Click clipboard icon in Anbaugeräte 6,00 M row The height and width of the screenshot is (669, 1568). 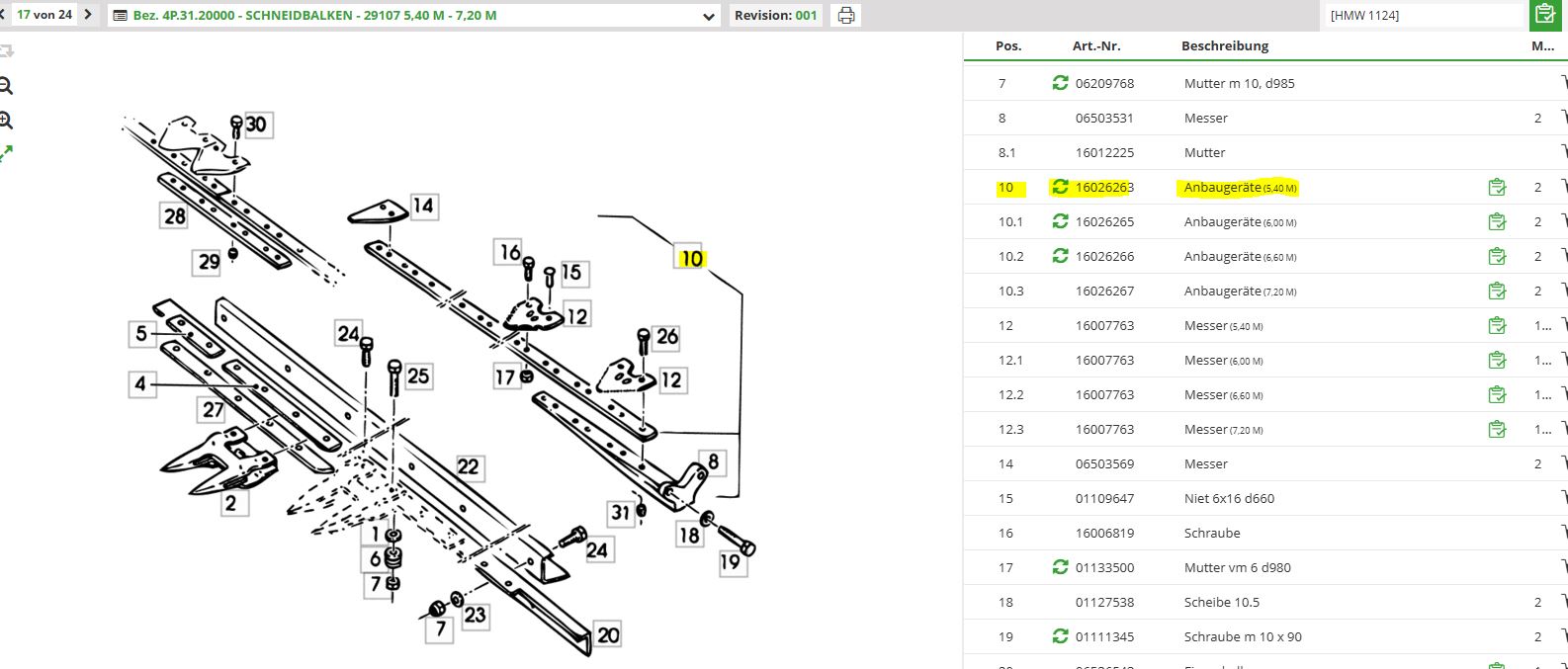1497,222
